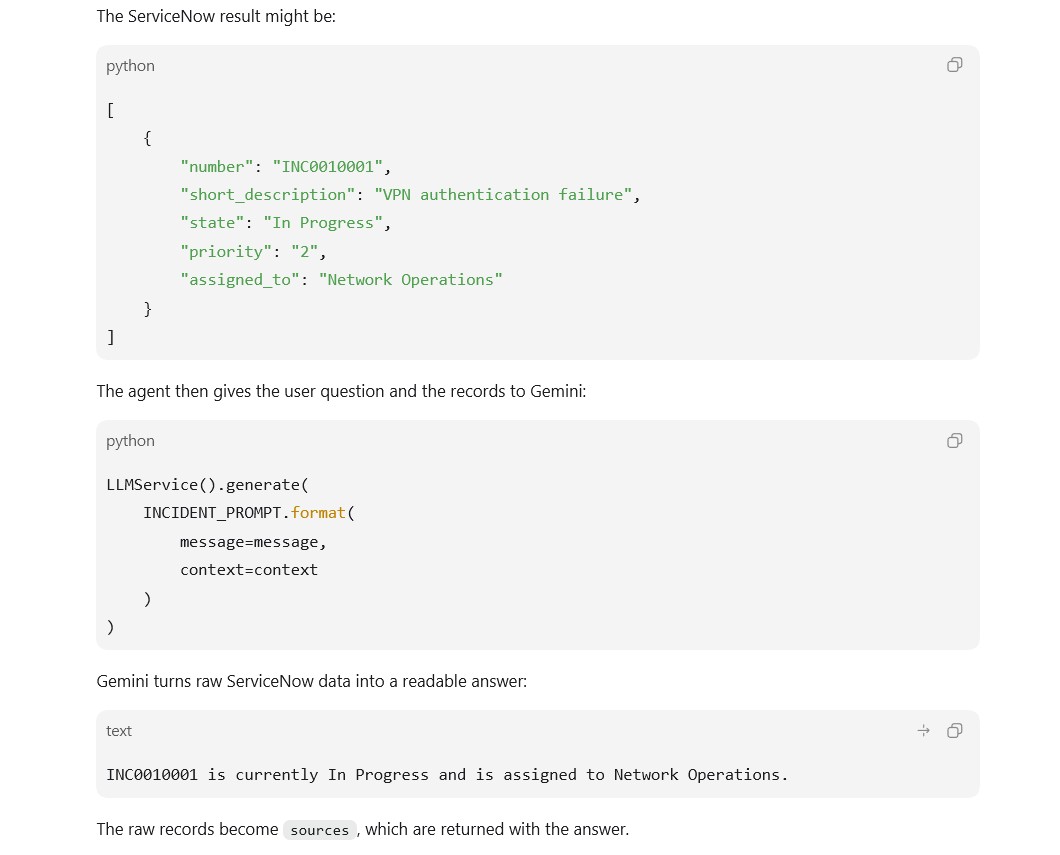The width and height of the screenshot is (1060, 855).
Task: Click the sentence "The ServiceNow result might be:"
Action: click(216, 16)
